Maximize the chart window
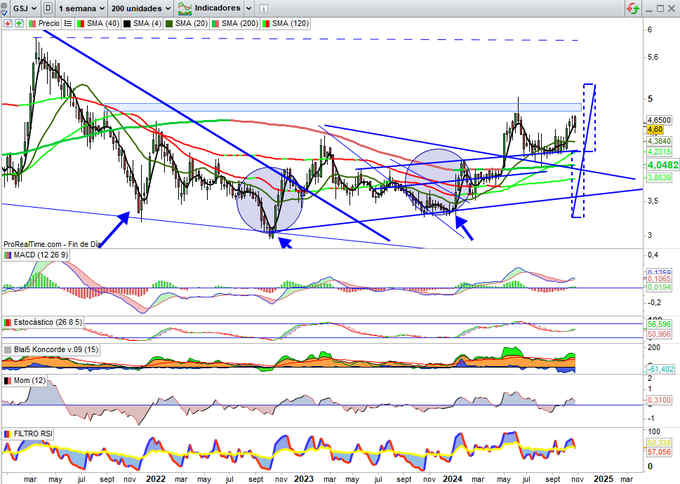The image size is (680, 484). point(660,8)
